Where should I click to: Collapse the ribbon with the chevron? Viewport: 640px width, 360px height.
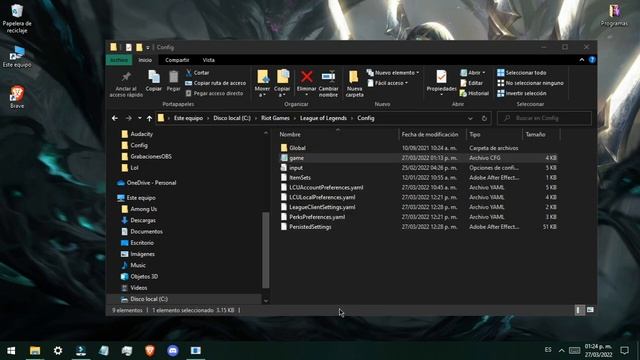[582, 60]
